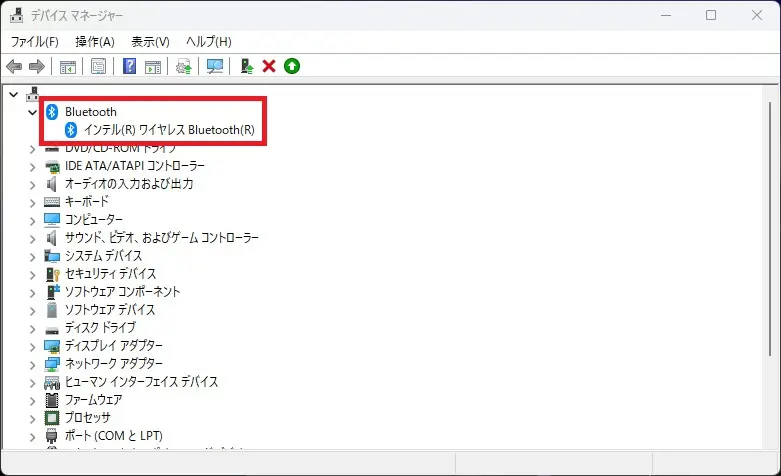Click the add driver icon in toolbar

(247, 66)
